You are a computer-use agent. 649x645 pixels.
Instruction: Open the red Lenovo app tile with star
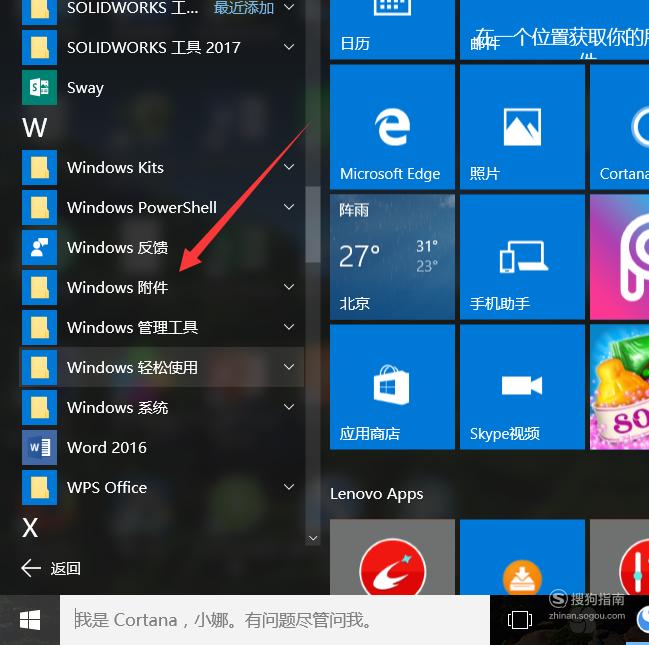coord(392,557)
